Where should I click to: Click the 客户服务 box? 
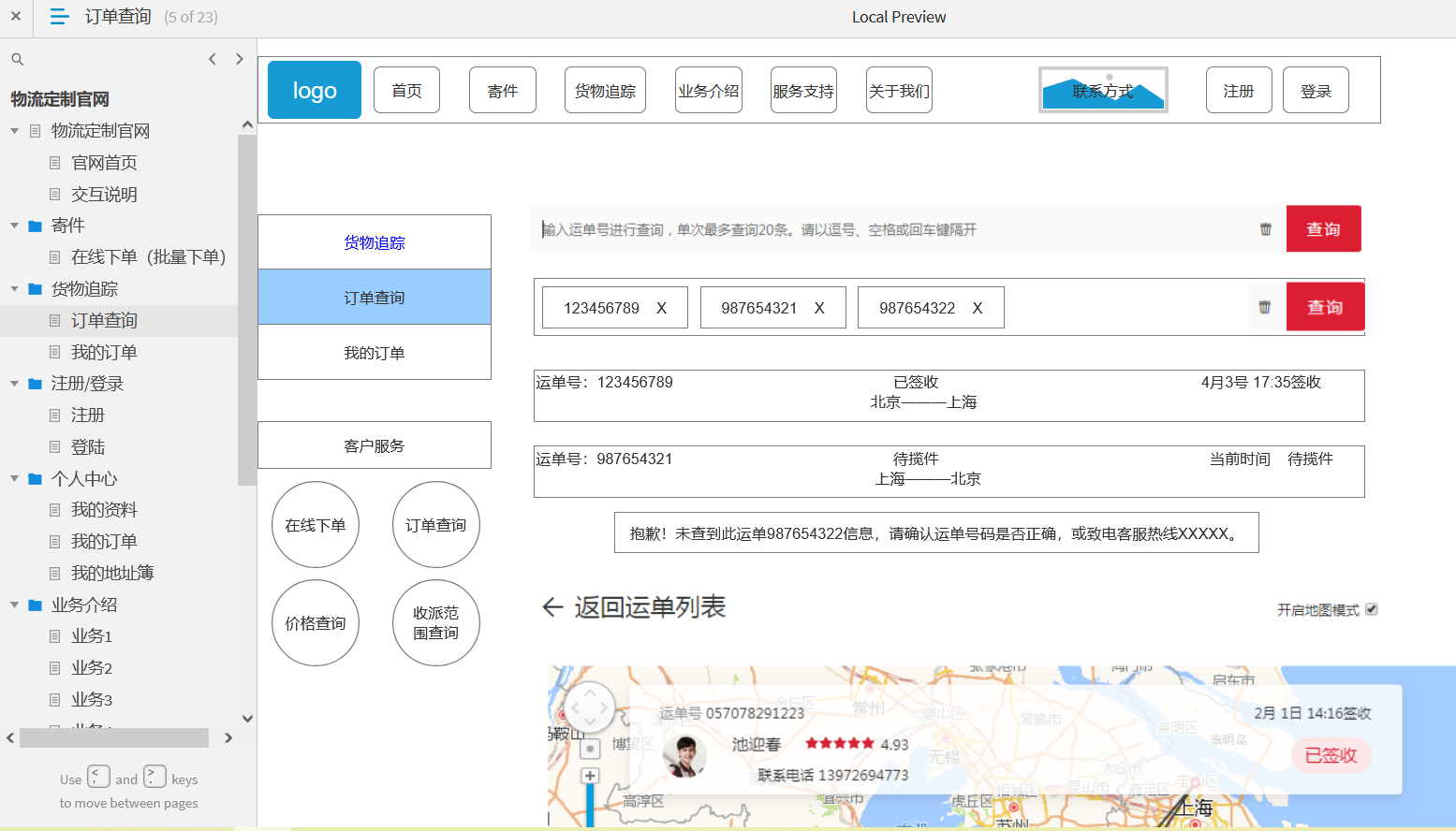pyautogui.click(x=375, y=445)
